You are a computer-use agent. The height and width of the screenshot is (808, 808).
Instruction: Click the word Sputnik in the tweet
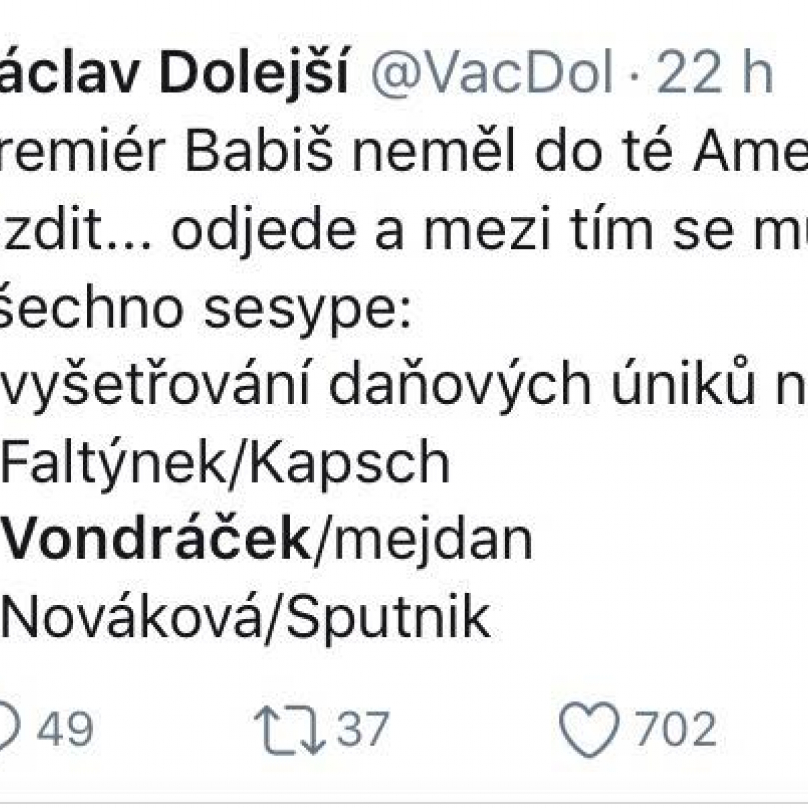click(388, 618)
